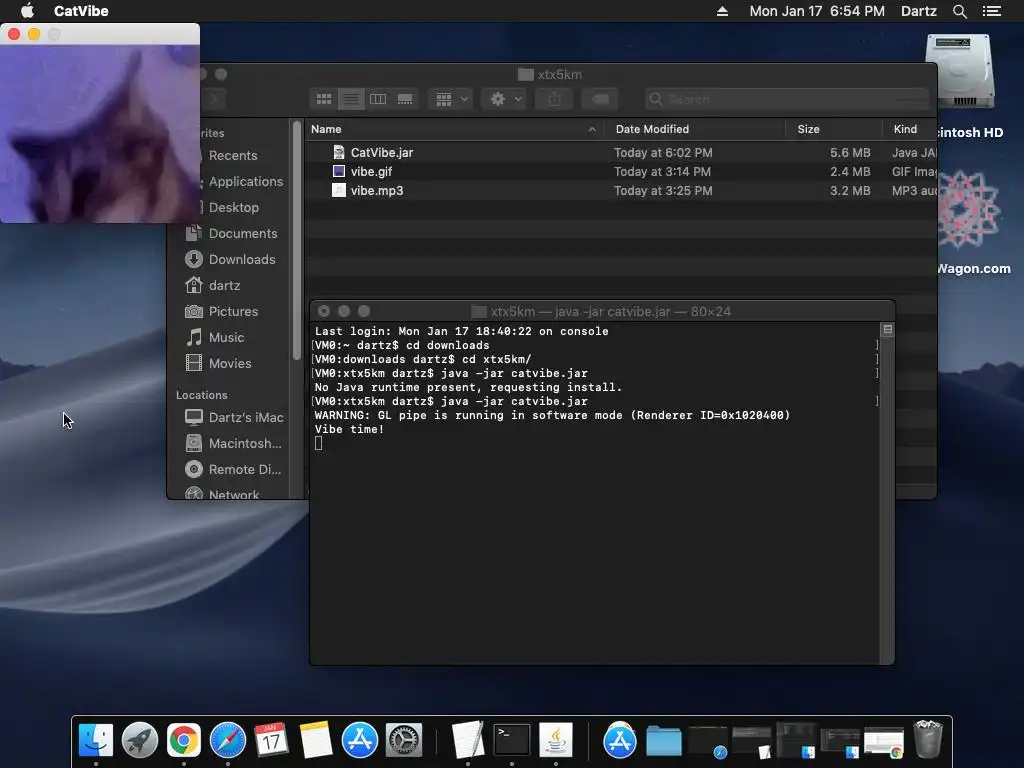
Task: Click the eject icon in menu bar
Action: click(x=722, y=11)
